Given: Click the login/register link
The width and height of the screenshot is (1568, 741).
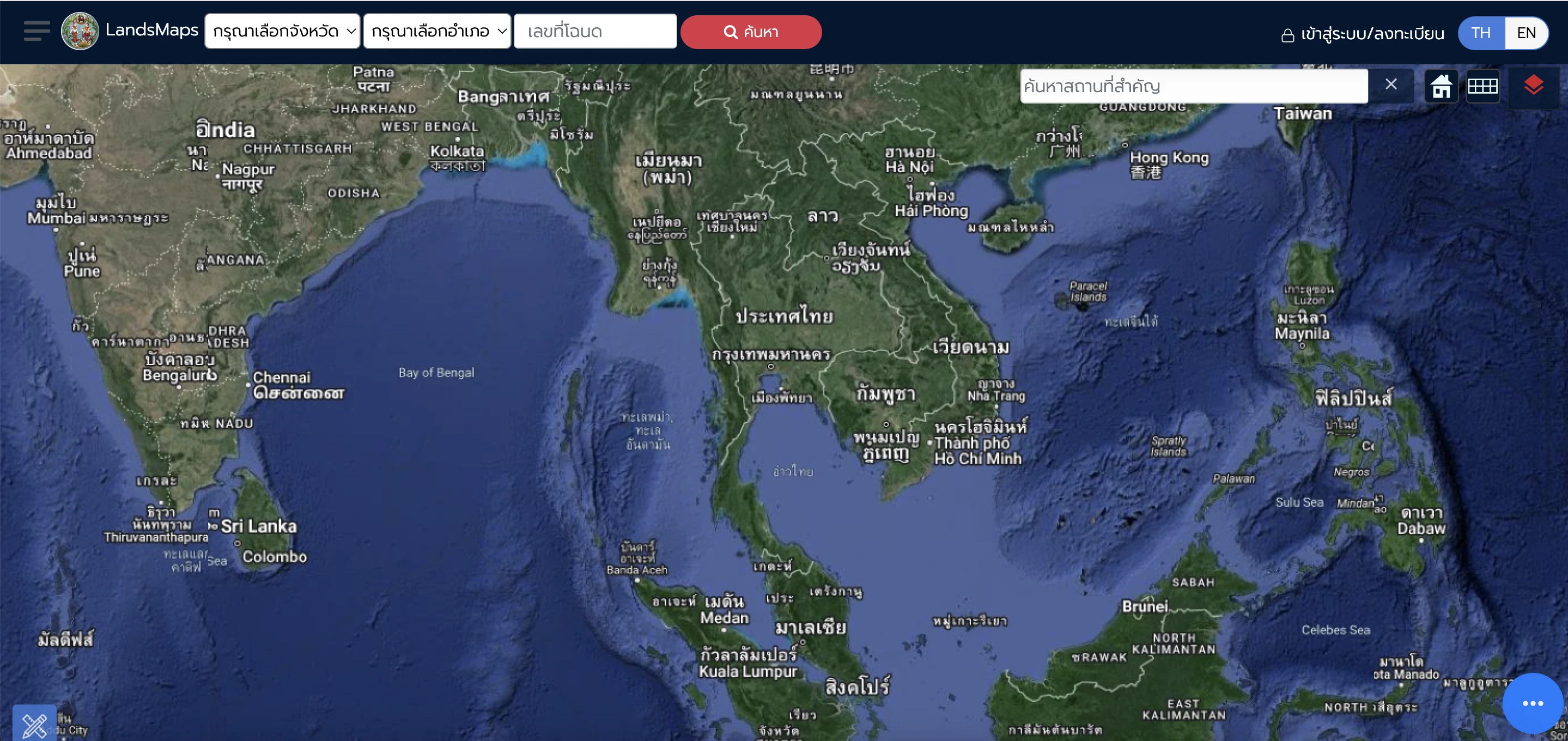Looking at the screenshot, I should pos(1372,33).
